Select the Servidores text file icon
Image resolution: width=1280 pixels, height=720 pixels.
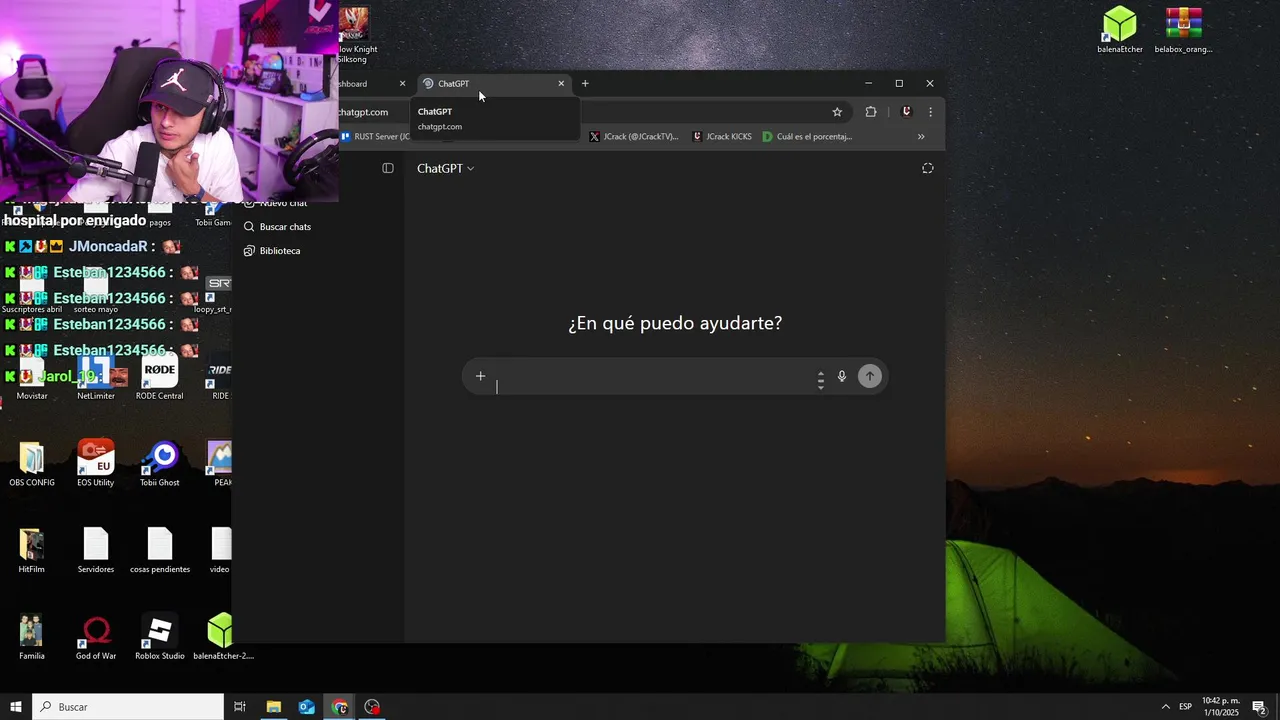click(96, 551)
